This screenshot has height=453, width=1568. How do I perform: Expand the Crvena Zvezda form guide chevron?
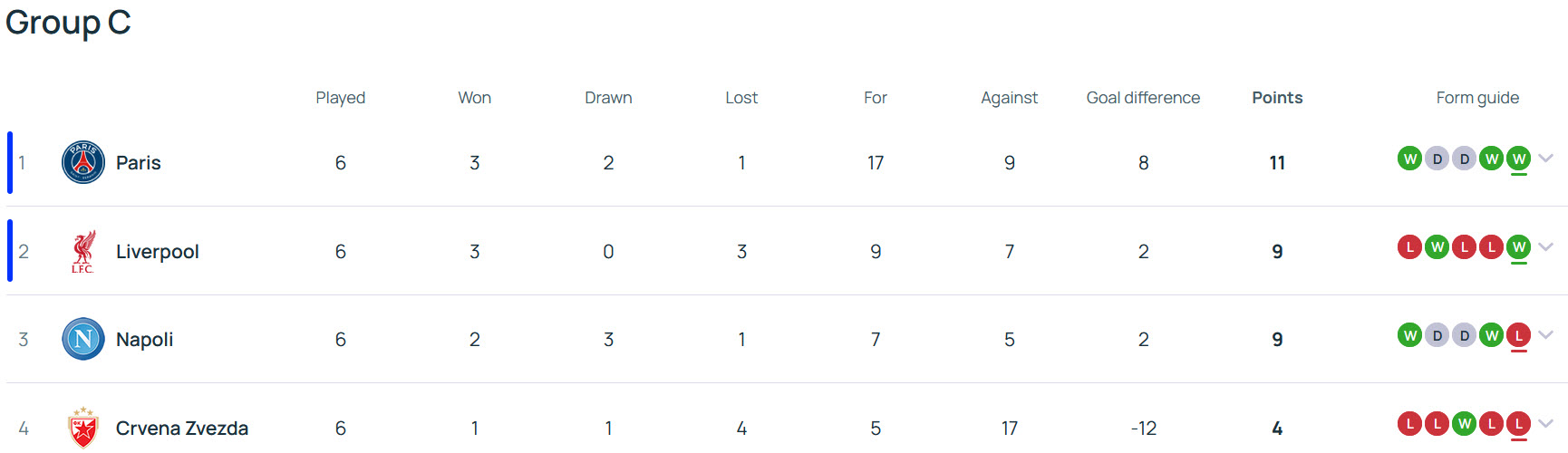pos(1546,423)
